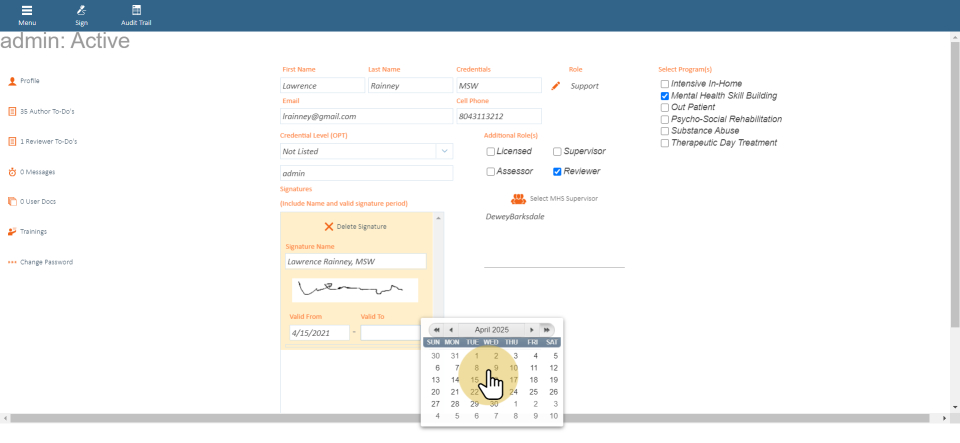Select April 18 in the calendar

tap(534, 380)
